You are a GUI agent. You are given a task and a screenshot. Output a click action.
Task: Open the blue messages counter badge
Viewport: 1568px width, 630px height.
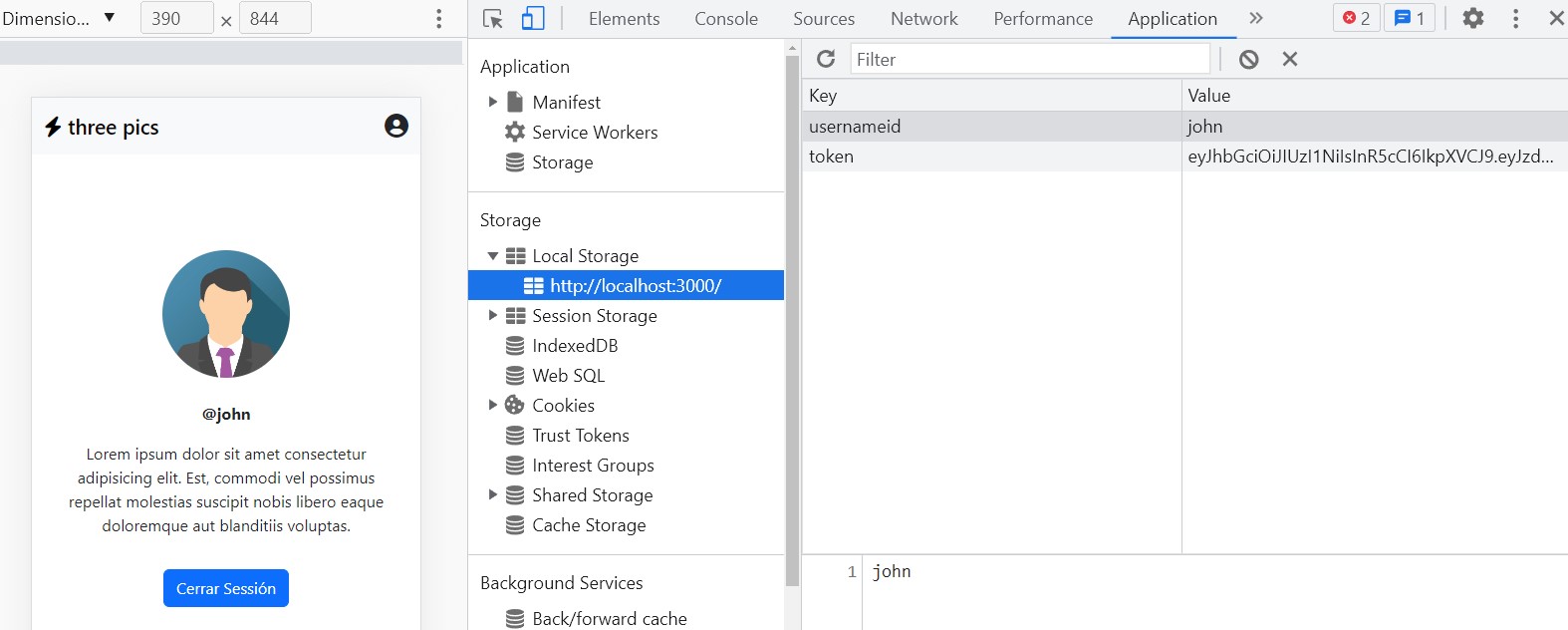1410,18
